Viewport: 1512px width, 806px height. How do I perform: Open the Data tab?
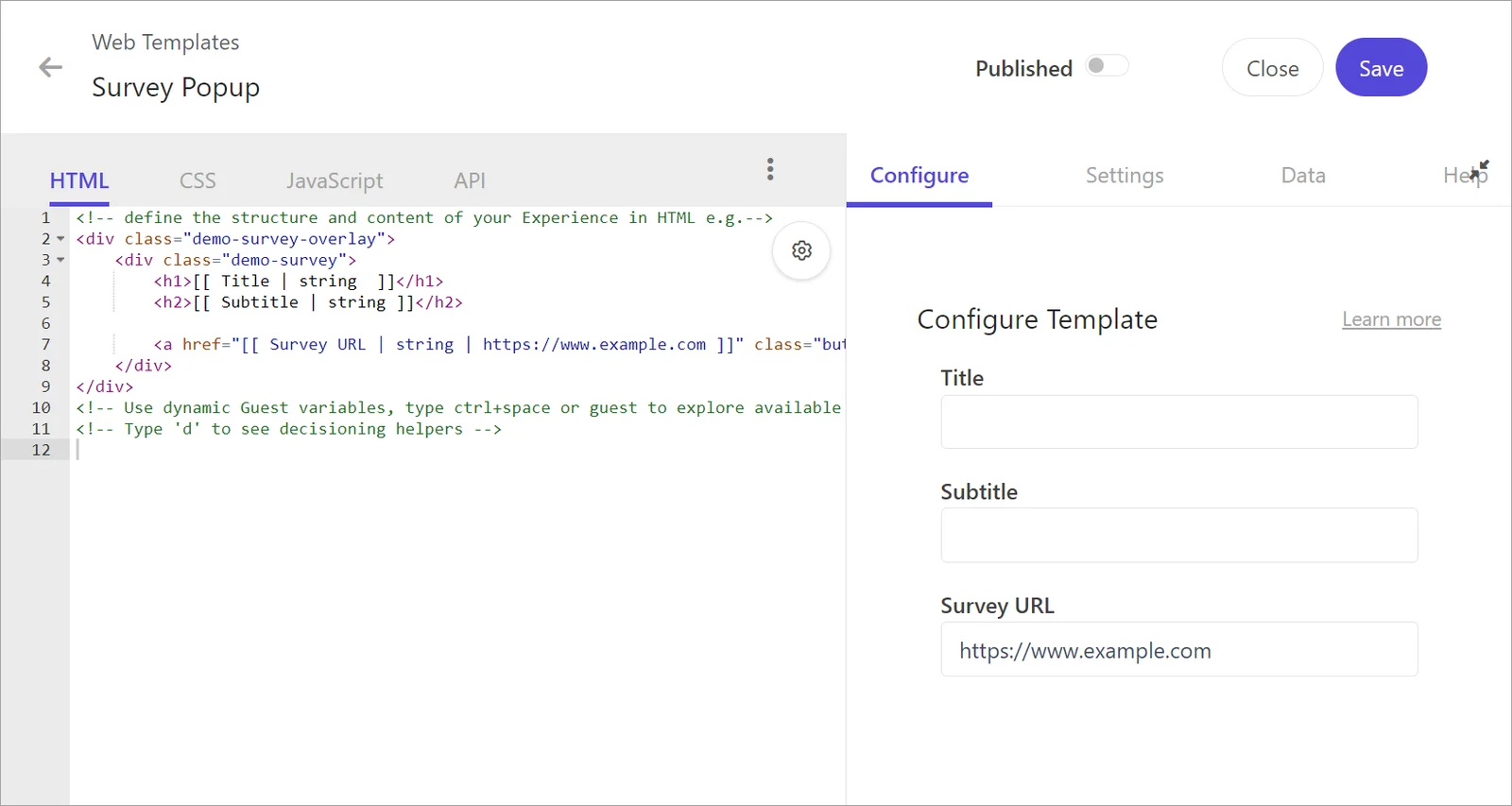pos(1303,176)
